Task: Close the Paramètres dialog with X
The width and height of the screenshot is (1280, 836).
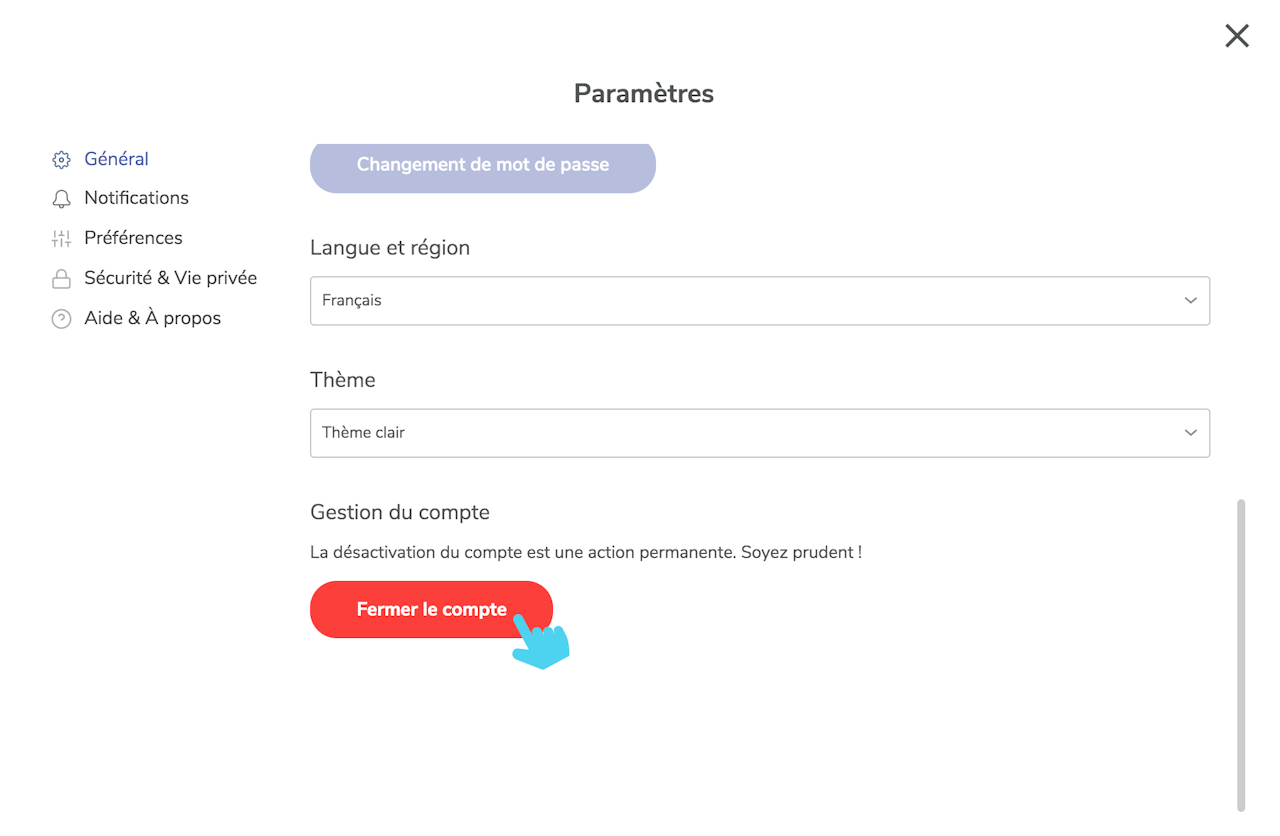Action: point(1237,36)
